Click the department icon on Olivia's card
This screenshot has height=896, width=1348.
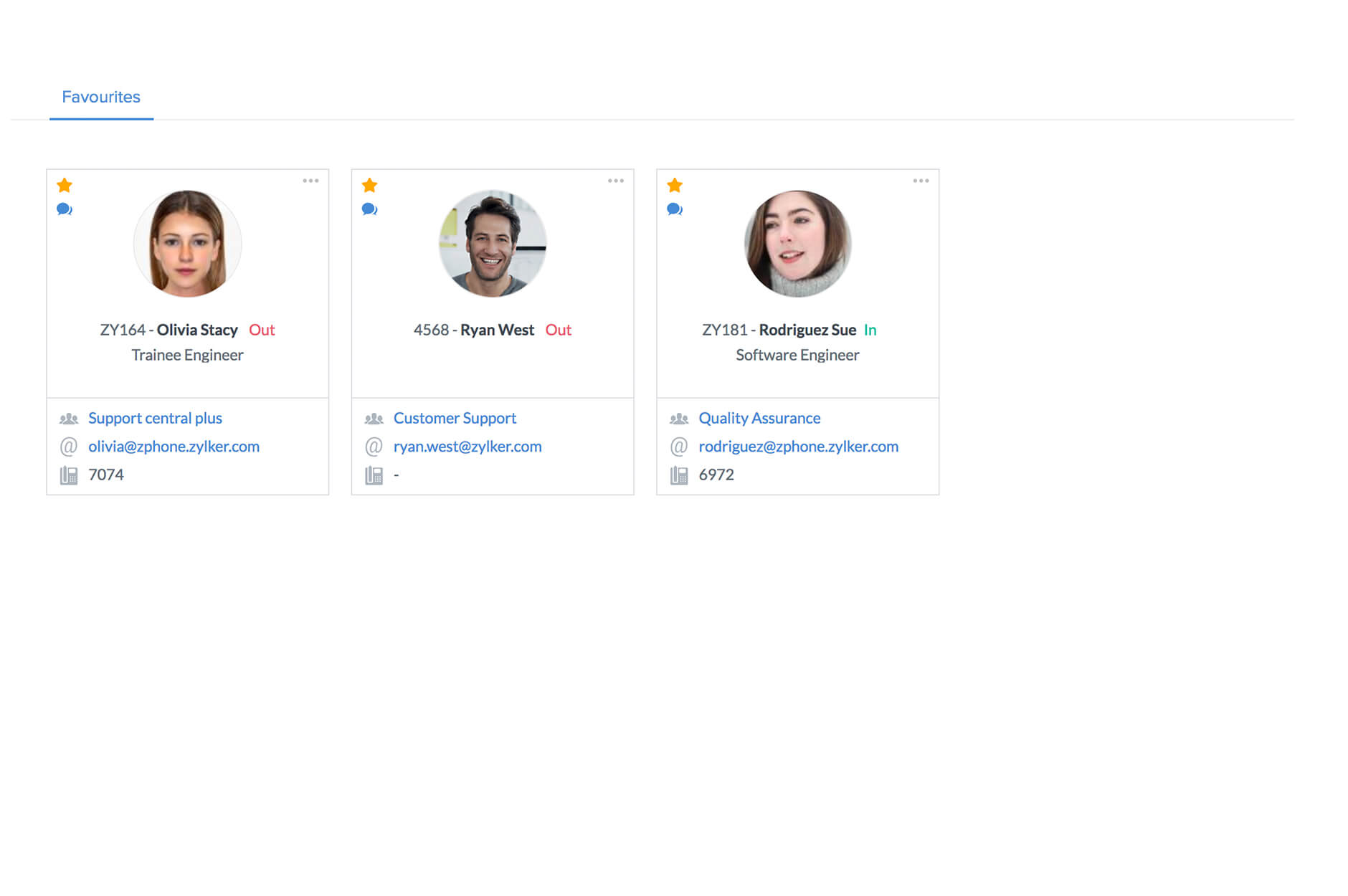coord(68,418)
